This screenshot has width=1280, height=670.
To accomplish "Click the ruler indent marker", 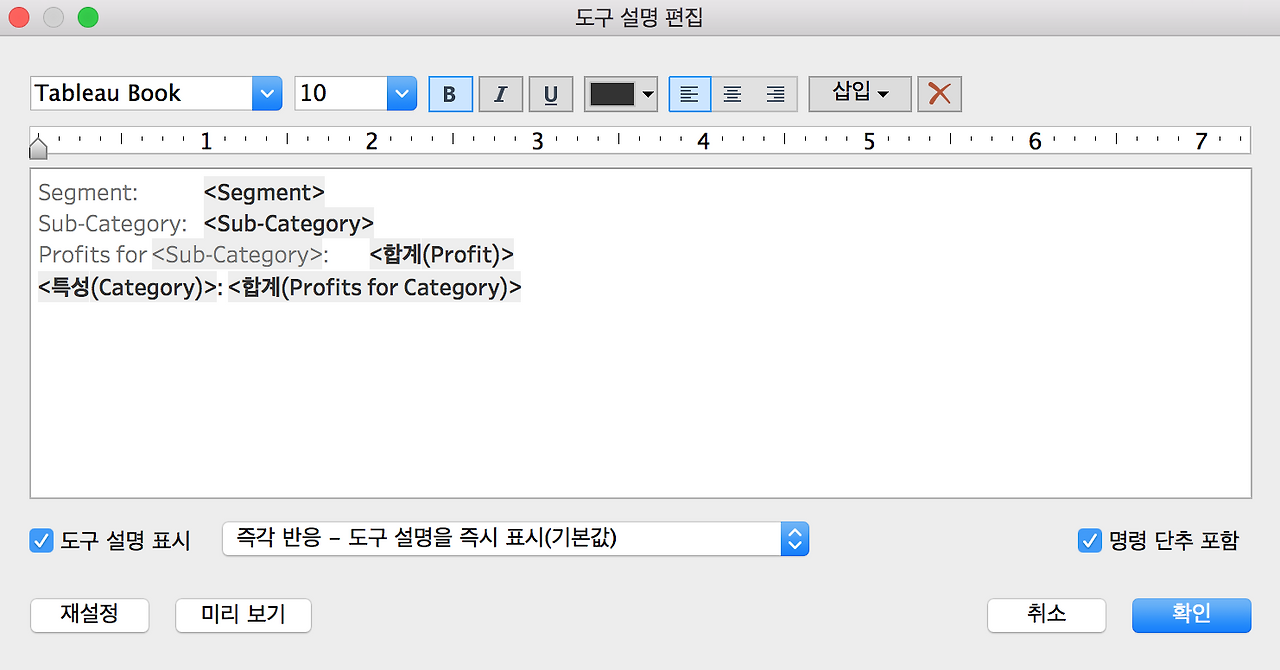I will coord(38,148).
